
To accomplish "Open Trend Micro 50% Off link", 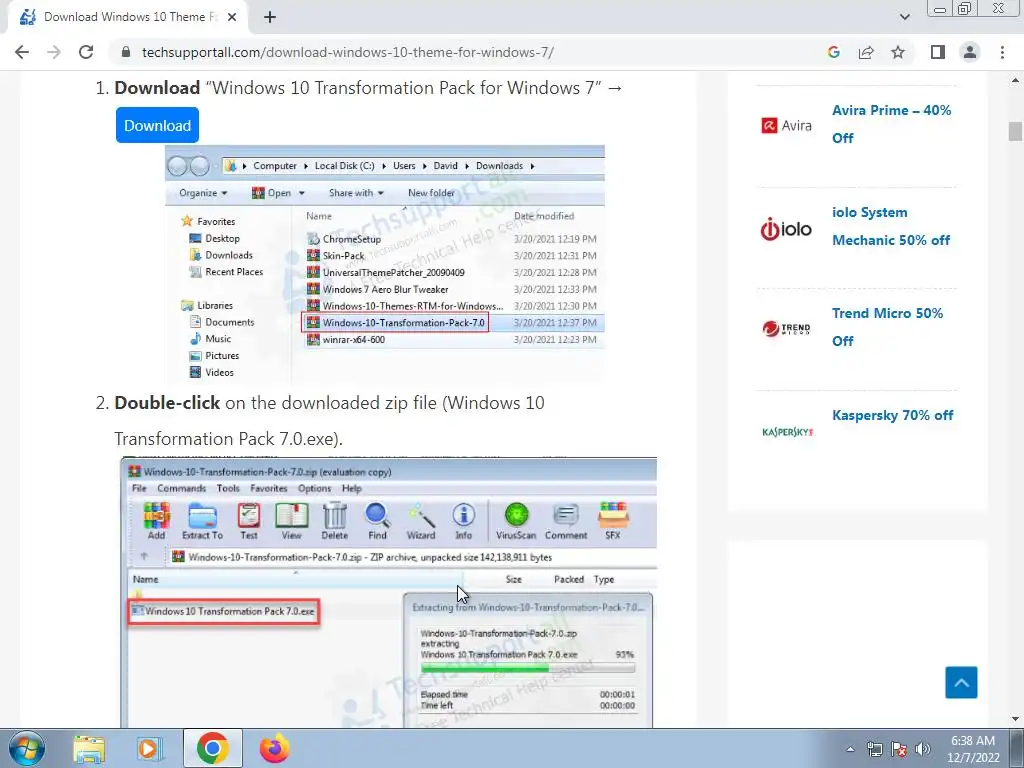I will (887, 327).
